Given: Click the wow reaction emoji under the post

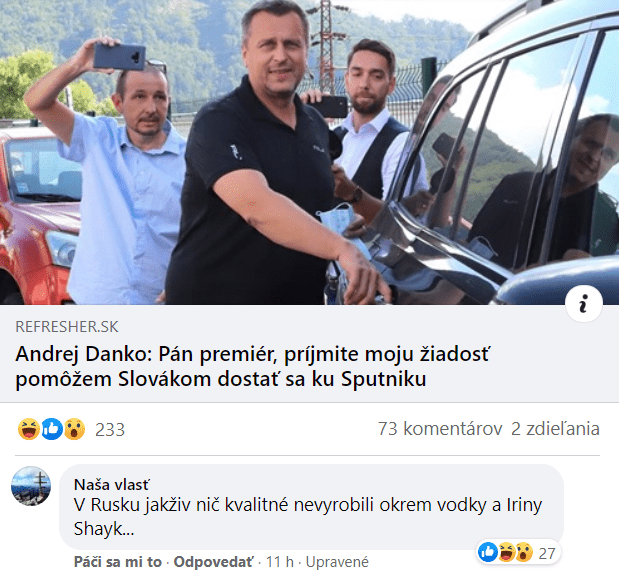Looking at the screenshot, I should [74, 429].
